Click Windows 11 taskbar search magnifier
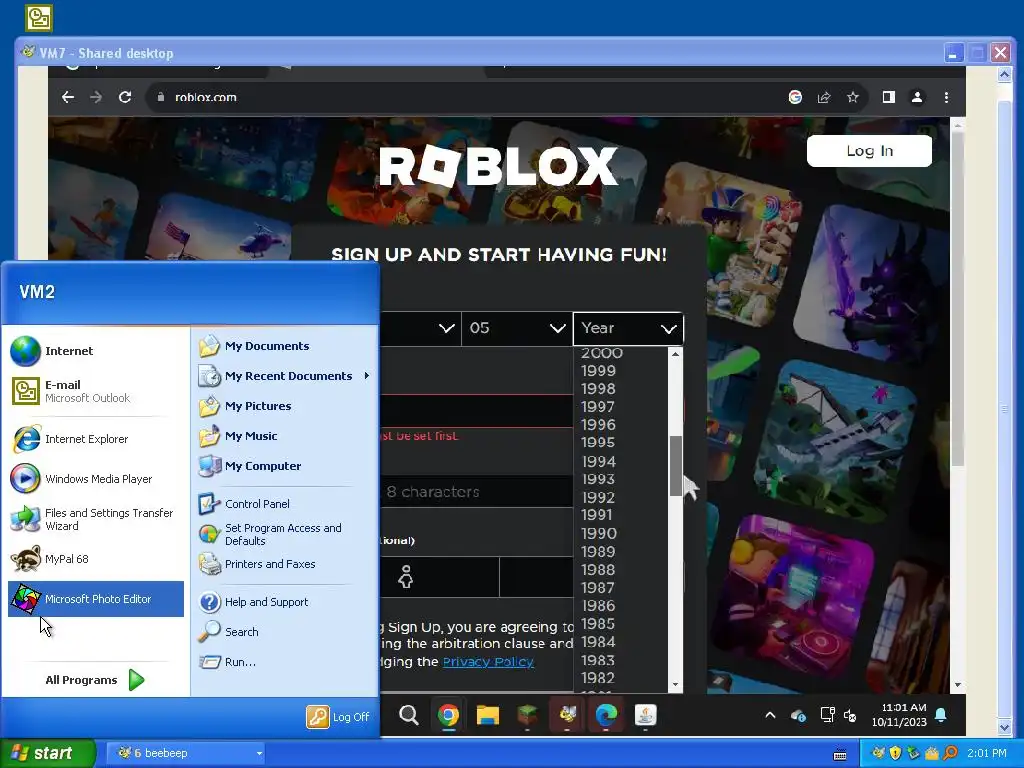 pos(409,715)
